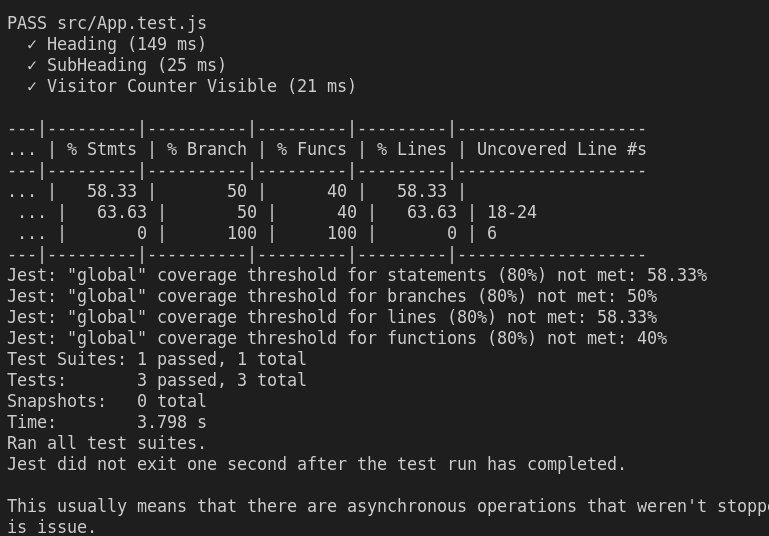The image size is (769, 536).
Task: Click the % Branch column header
Action: (206, 149)
